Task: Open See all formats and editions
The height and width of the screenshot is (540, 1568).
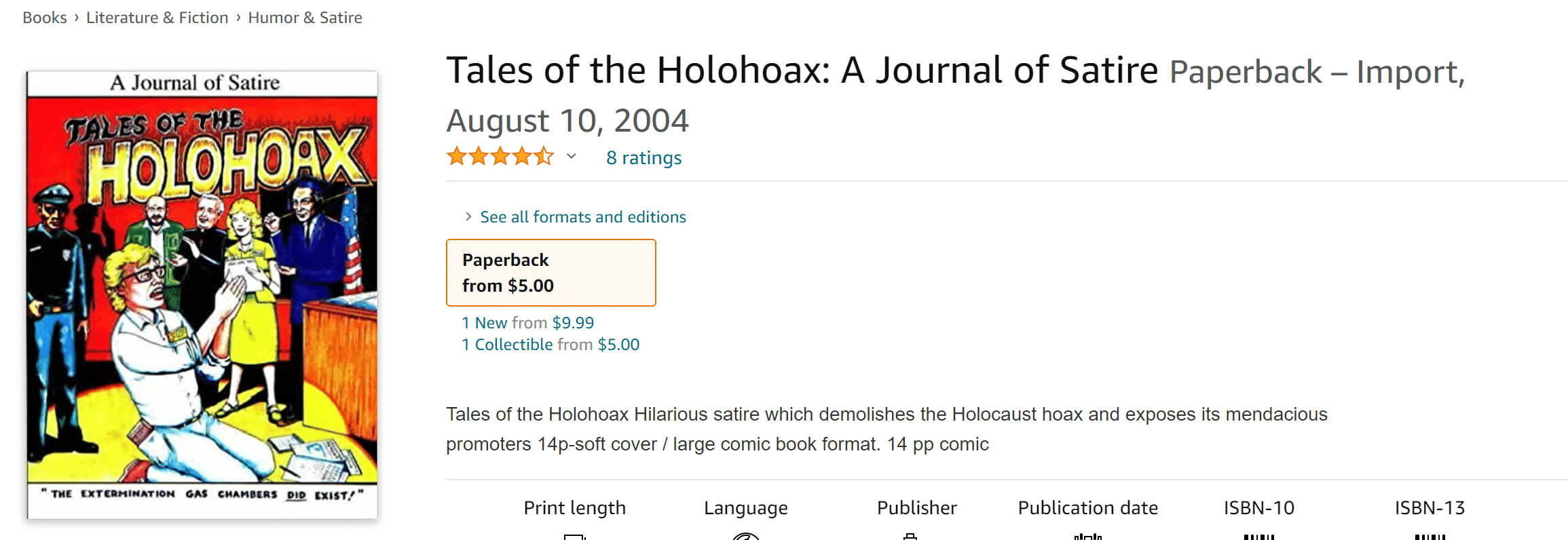Action: click(583, 217)
